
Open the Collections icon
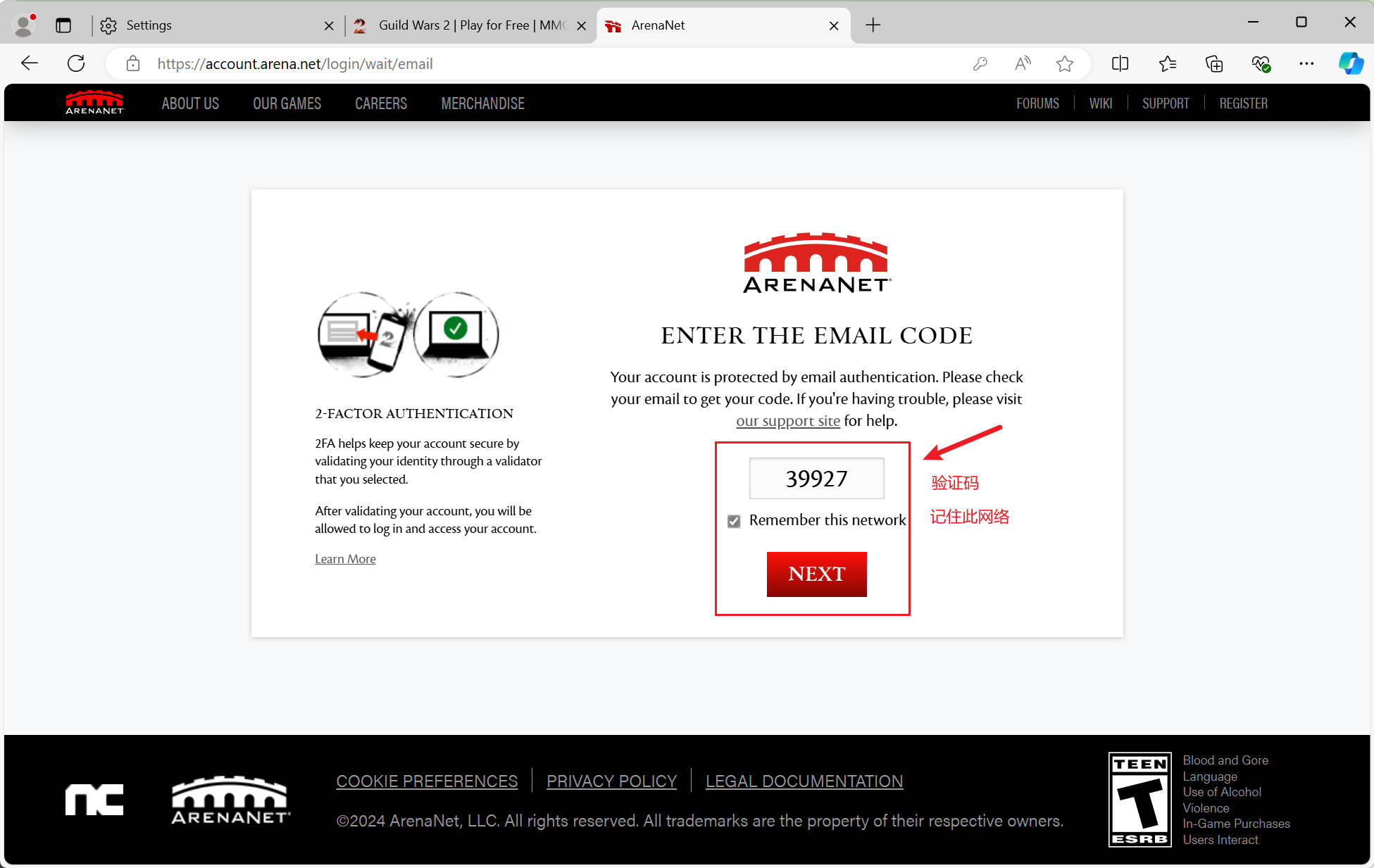tap(1214, 64)
